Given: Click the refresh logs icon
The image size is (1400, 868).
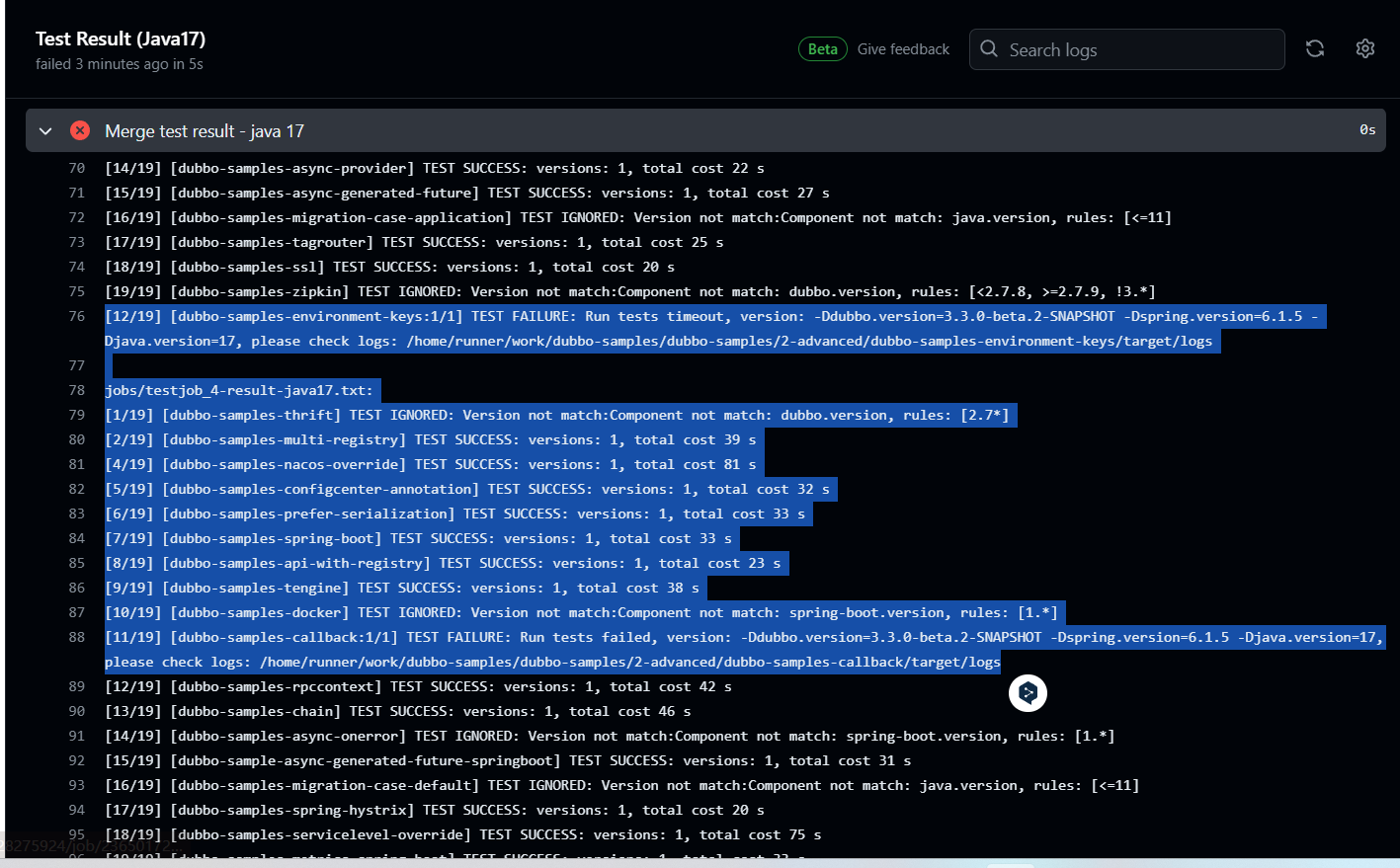Looking at the screenshot, I should click(x=1314, y=48).
